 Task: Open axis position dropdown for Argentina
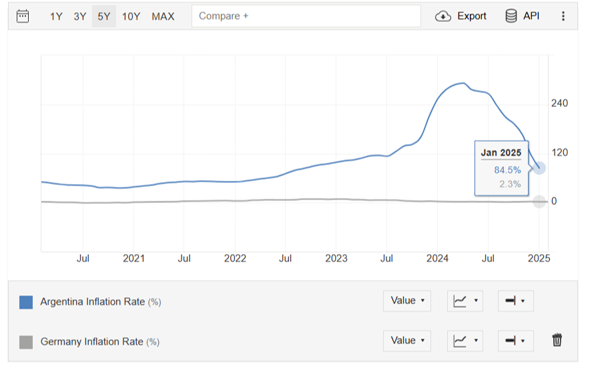pos(515,301)
